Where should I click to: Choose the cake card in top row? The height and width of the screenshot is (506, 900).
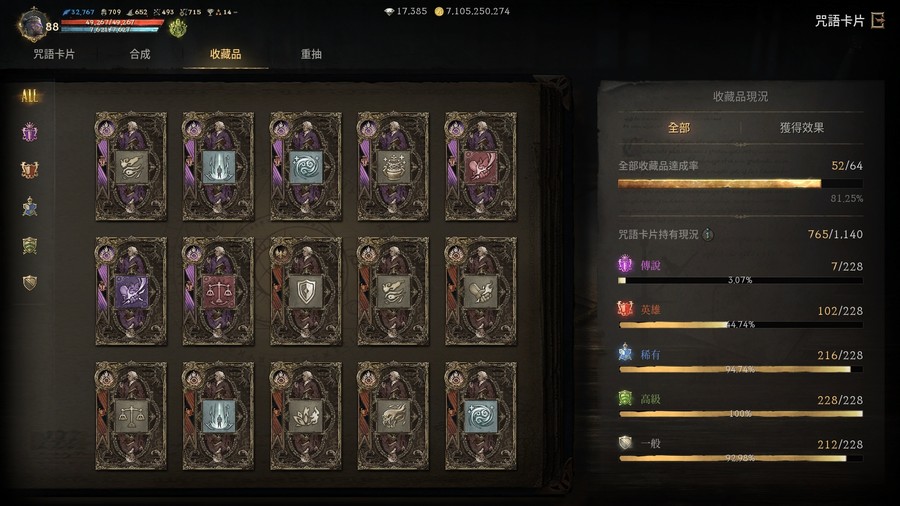pyautogui.click(x=393, y=166)
